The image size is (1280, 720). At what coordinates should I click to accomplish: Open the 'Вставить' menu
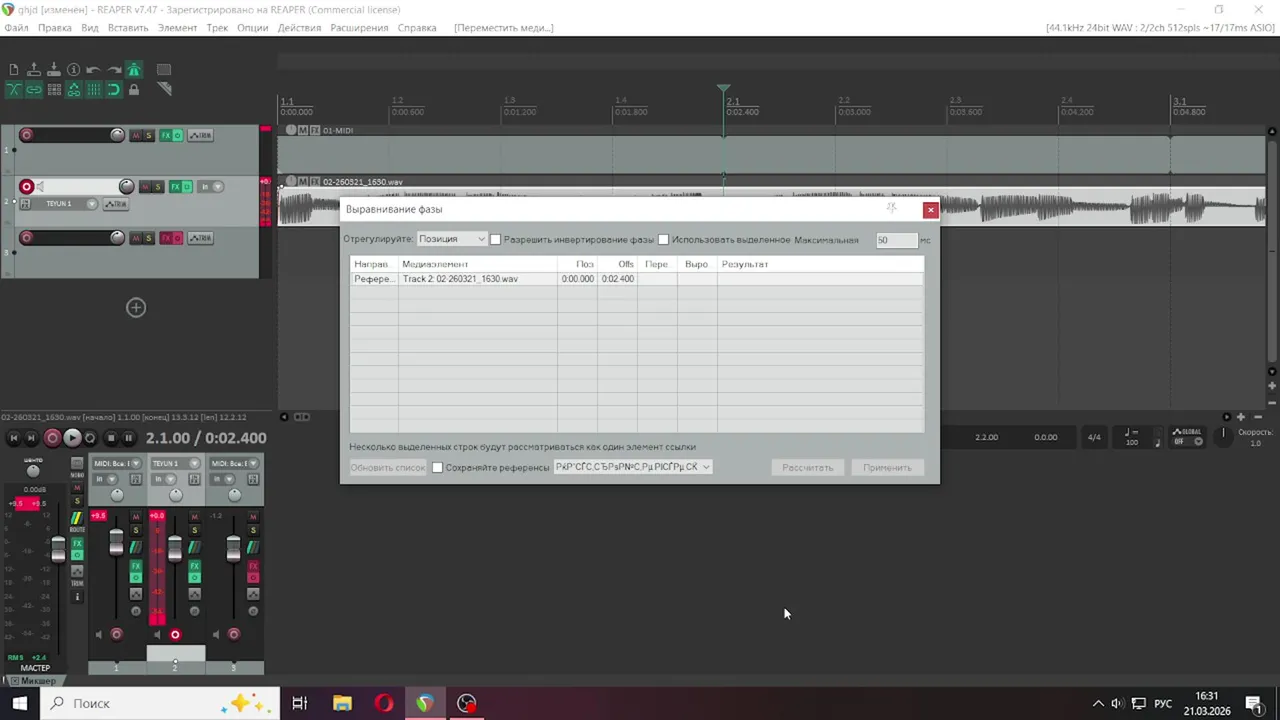[128, 28]
